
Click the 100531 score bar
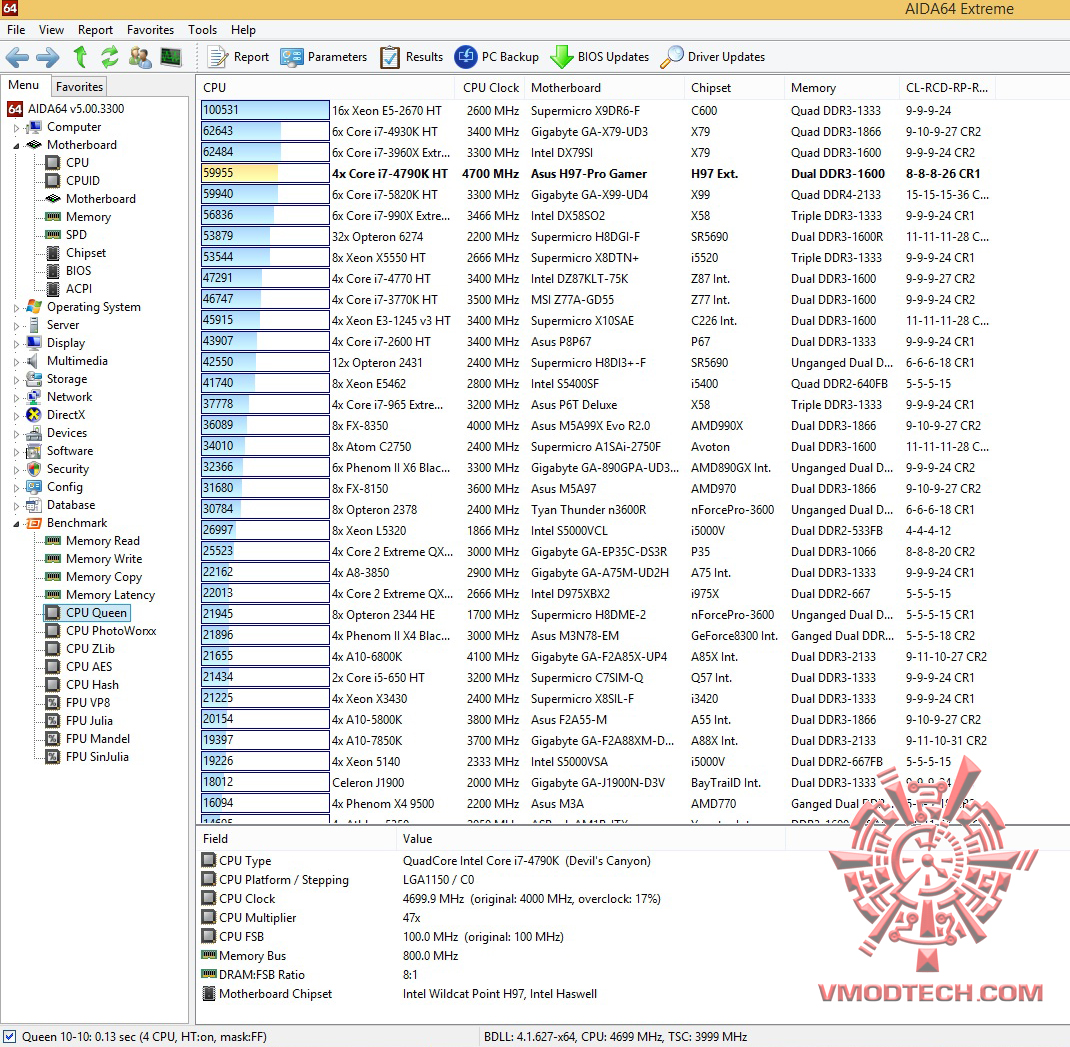click(x=265, y=110)
